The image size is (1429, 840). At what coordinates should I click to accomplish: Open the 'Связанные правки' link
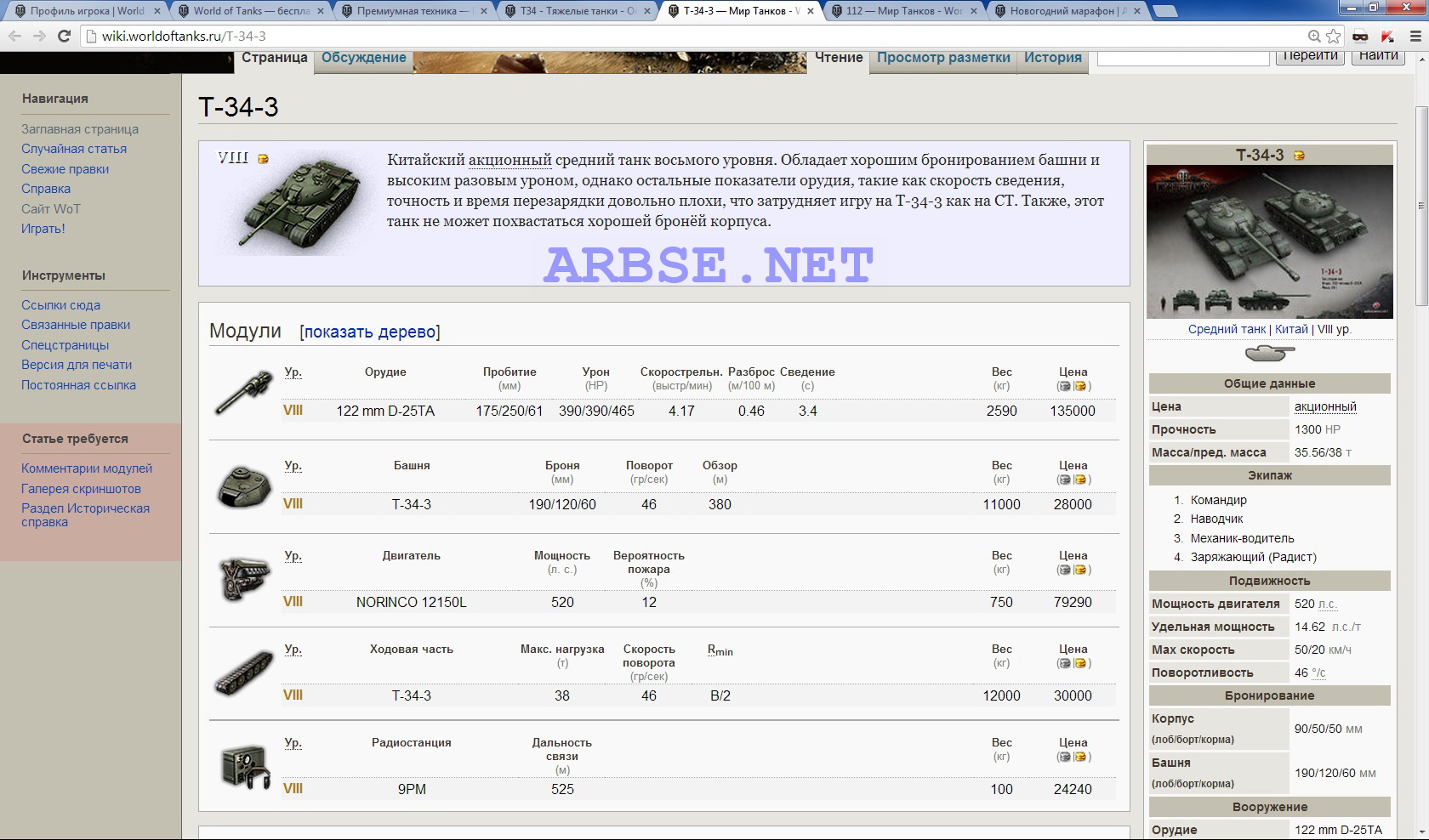(76, 325)
